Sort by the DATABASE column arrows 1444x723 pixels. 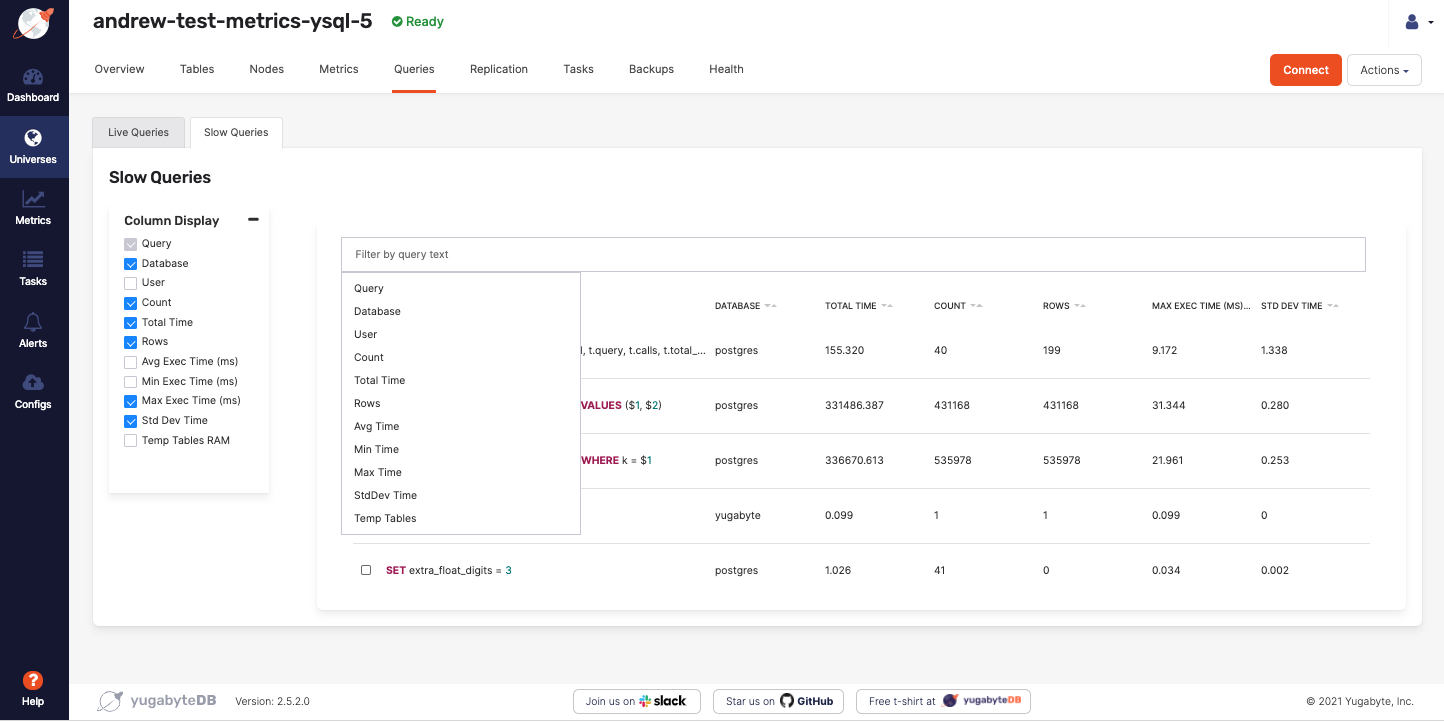pyautogui.click(x=770, y=306)
